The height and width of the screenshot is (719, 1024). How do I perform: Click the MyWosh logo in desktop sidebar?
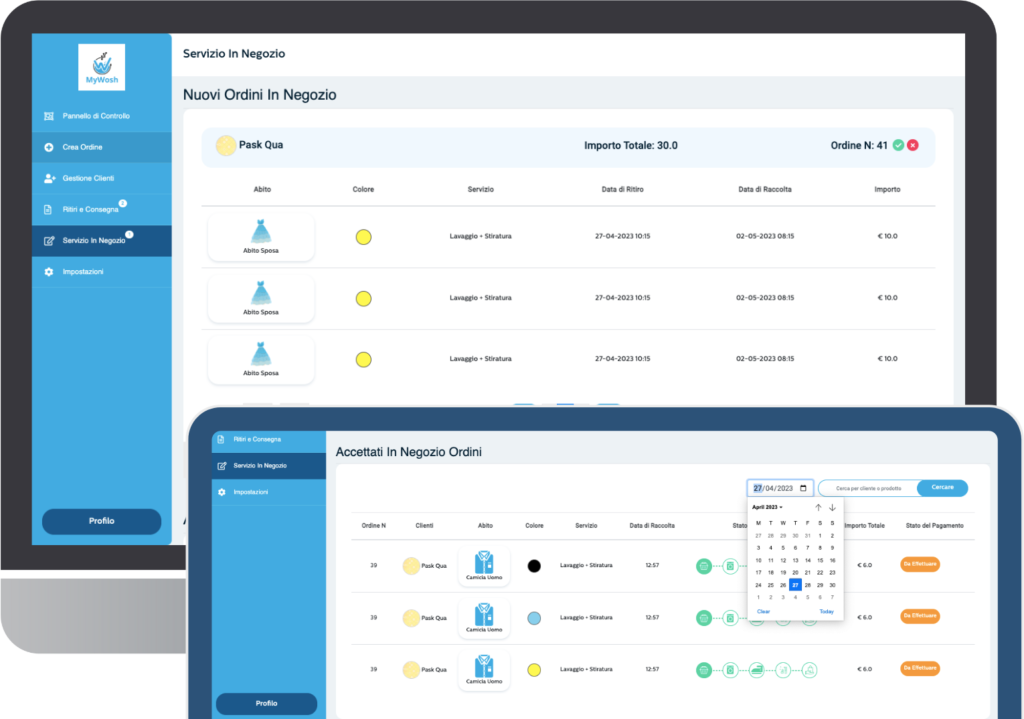(101, 67)
